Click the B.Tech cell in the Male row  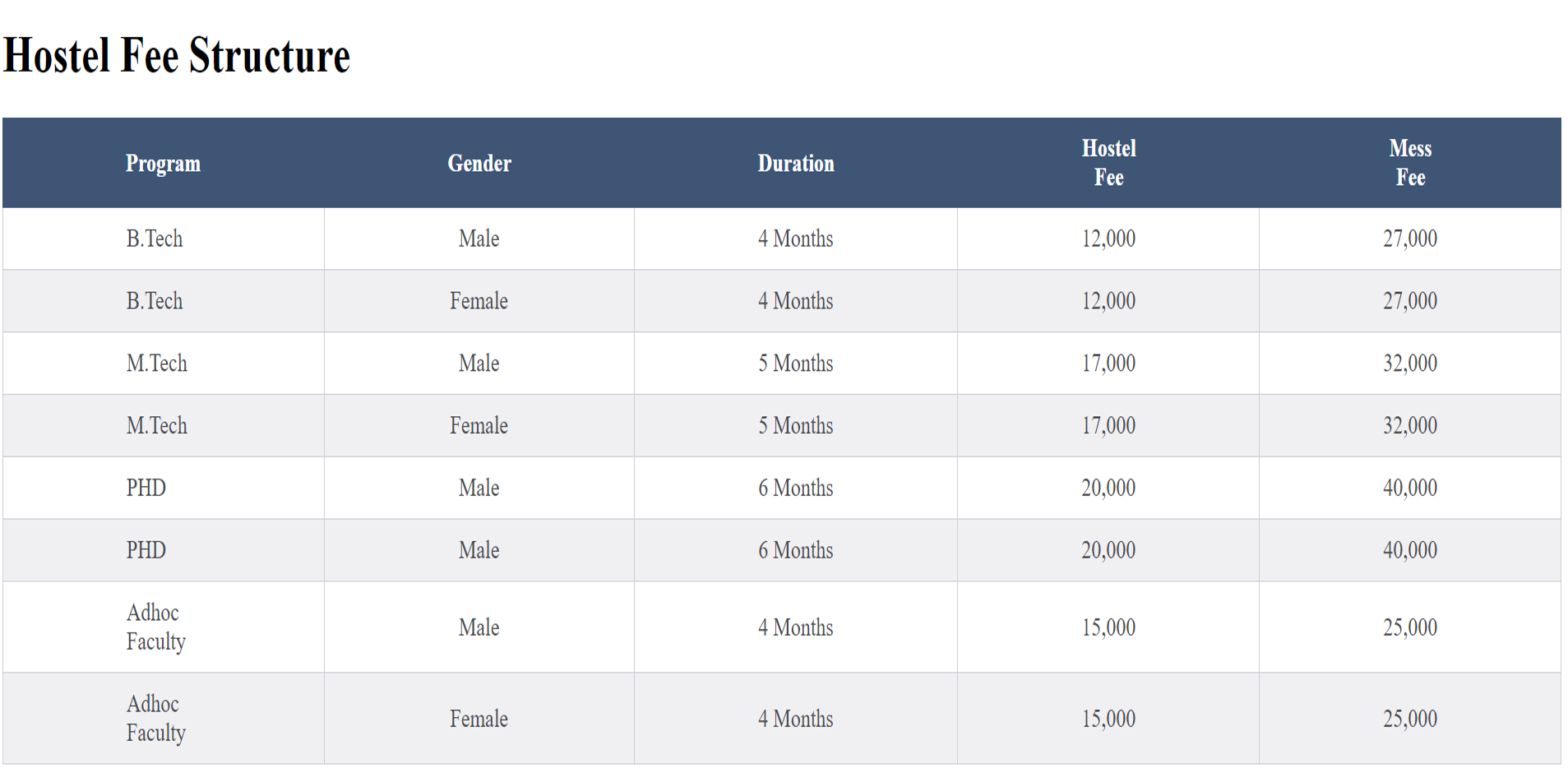(x=155, y=238)
